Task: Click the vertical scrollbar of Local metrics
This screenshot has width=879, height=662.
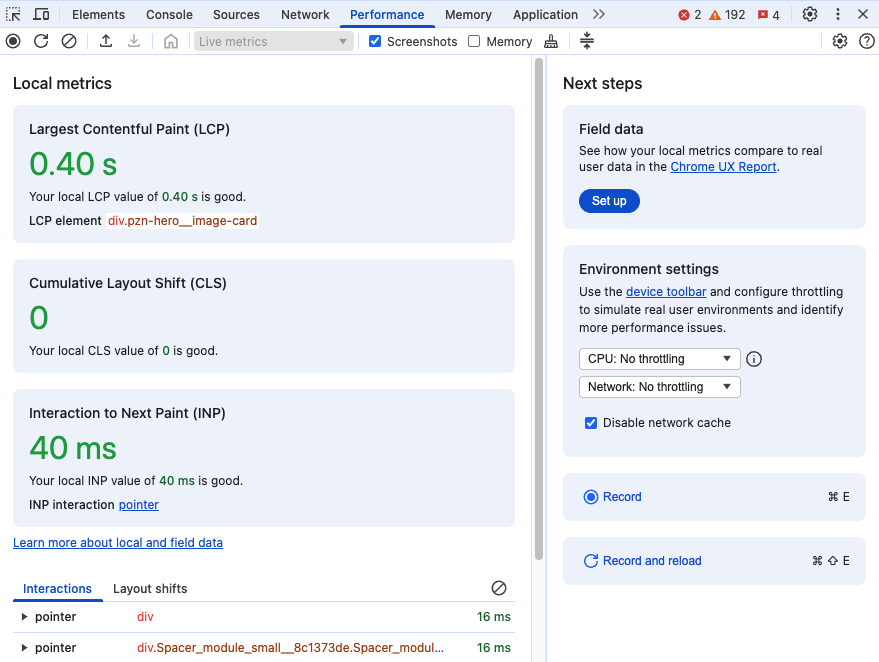Action: pos(539,308)
